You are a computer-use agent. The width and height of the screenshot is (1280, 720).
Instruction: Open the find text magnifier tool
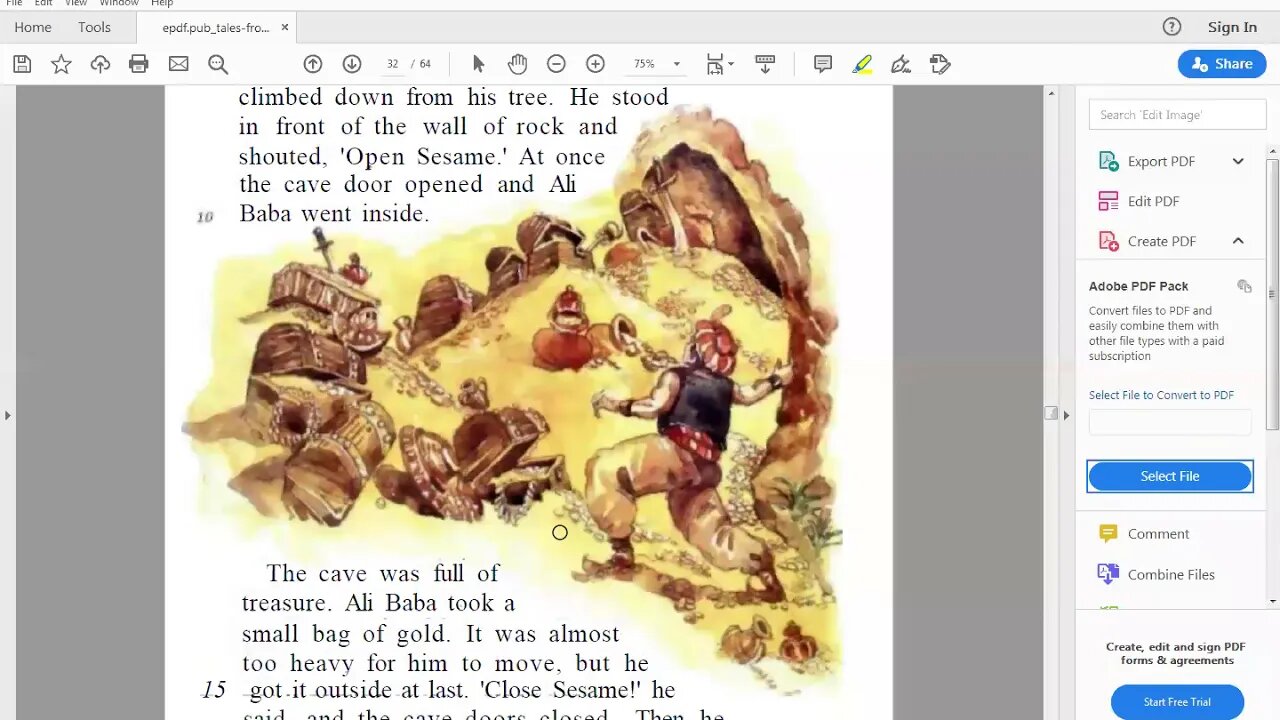click(218, 64)
